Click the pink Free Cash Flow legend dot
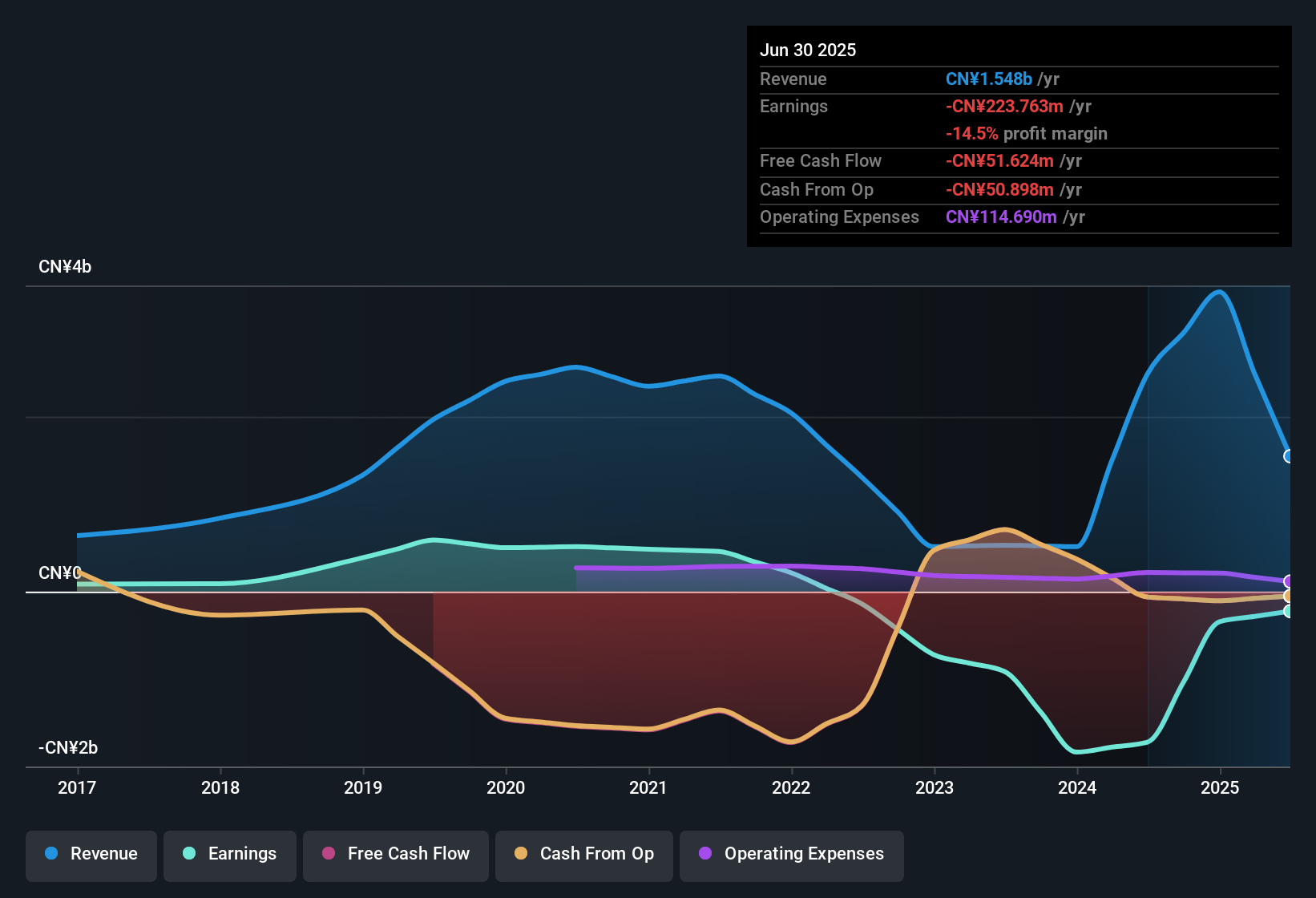The height and width of the screenshot is (898, 1316). (x=329, y=854)
